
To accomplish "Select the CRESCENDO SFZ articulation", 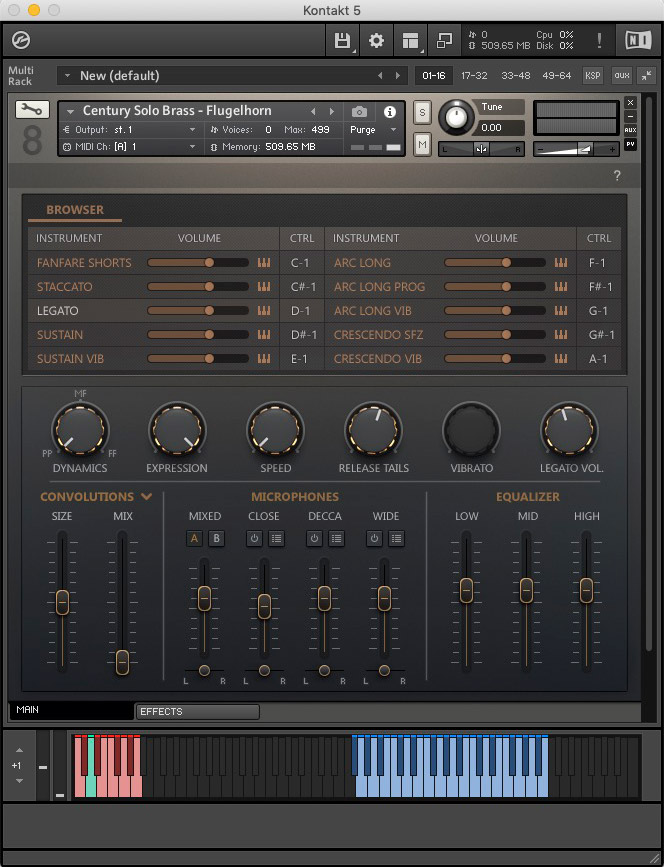I will (378, 335).
